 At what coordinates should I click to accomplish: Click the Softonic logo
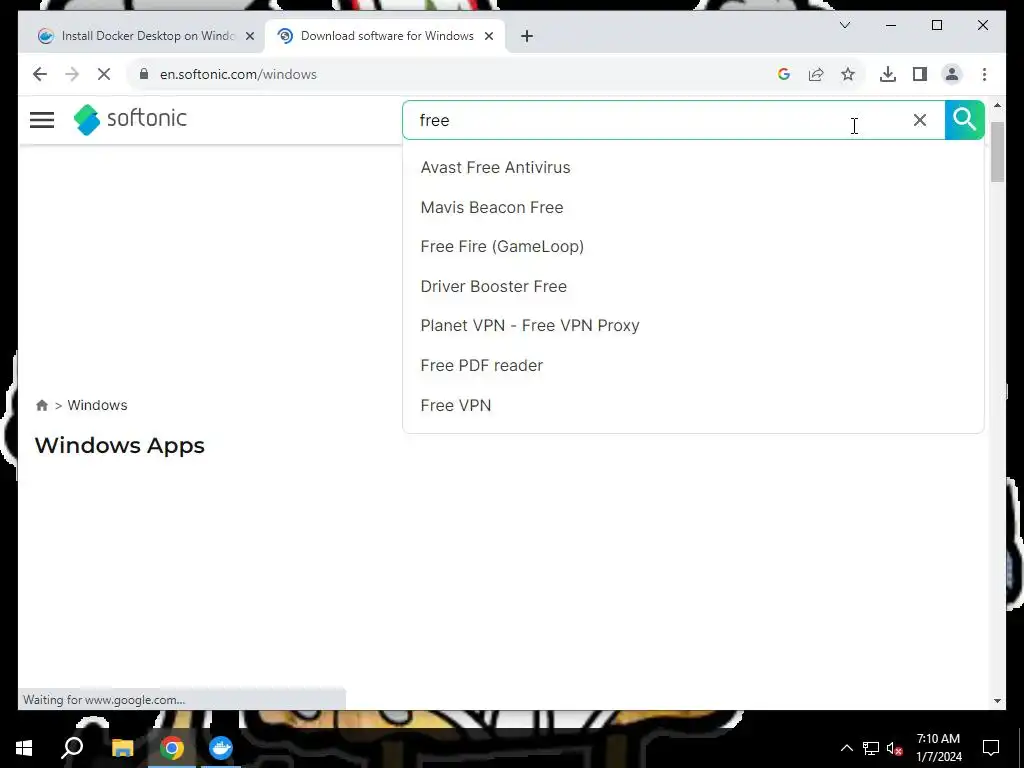pos(130,120)
